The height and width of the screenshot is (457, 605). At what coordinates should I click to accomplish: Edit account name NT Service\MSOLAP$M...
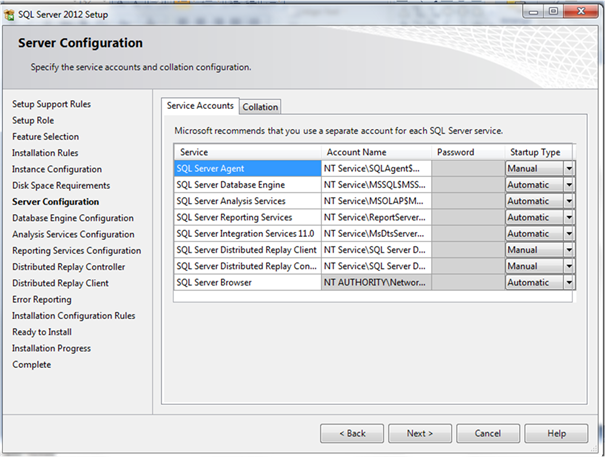coord(376,201)
